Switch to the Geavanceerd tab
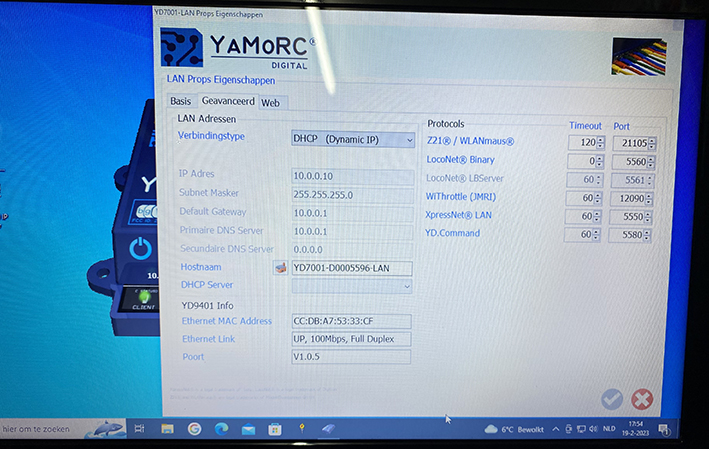 point(228,101)
